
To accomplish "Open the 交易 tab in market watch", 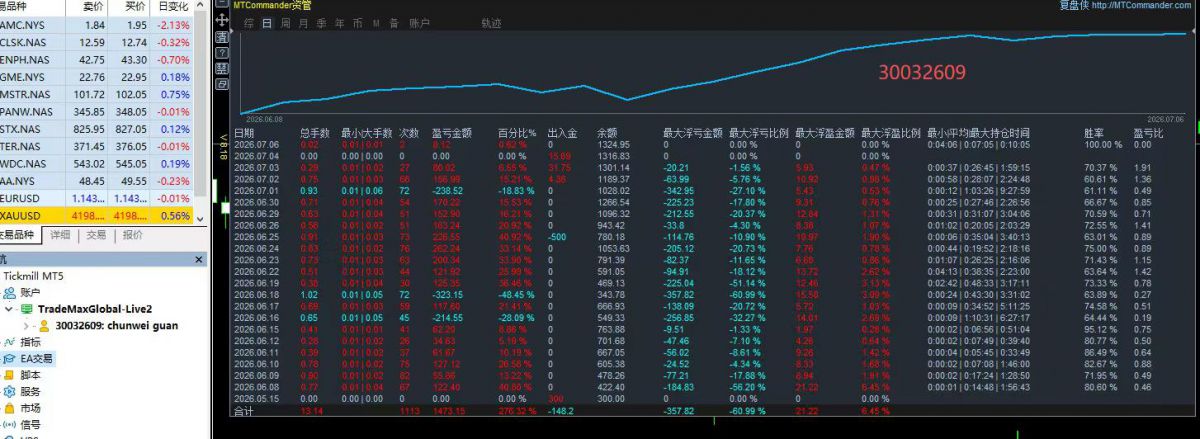I will pos(96,236).
